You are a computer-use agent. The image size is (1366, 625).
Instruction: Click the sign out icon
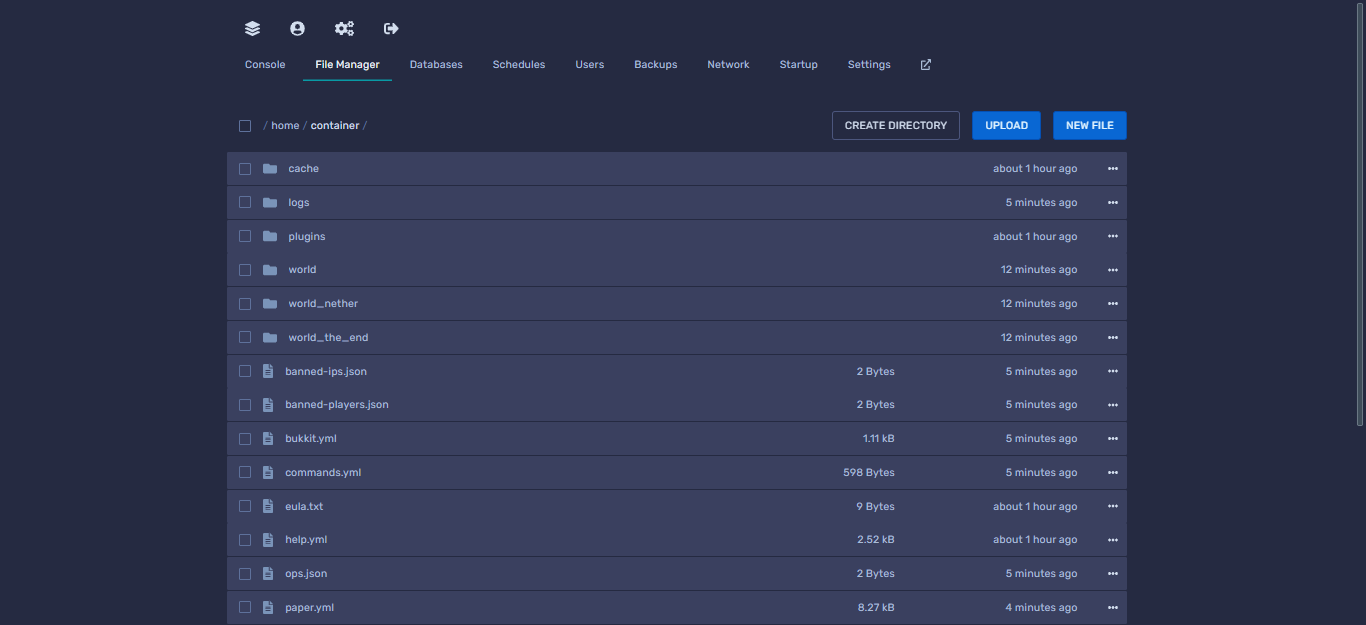(x=391, y=29)
